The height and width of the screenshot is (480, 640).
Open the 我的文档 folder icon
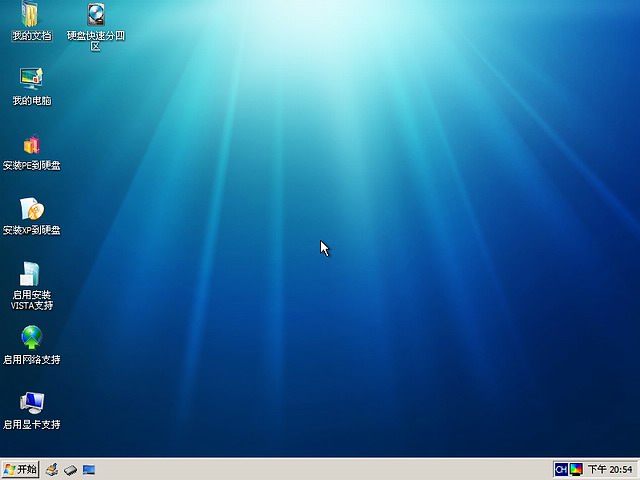pos(31,15)
